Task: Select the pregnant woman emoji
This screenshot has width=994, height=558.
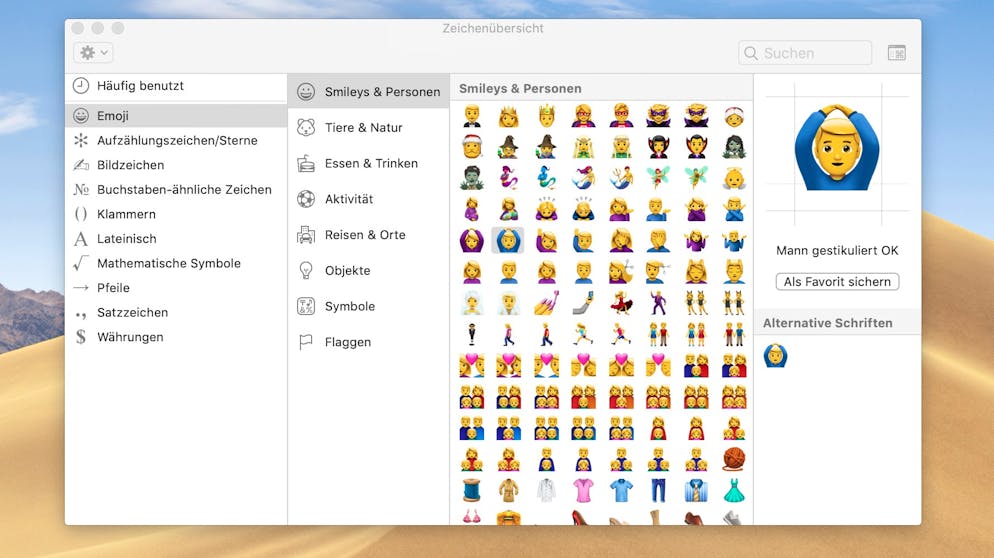Action: tap(471, 209)
